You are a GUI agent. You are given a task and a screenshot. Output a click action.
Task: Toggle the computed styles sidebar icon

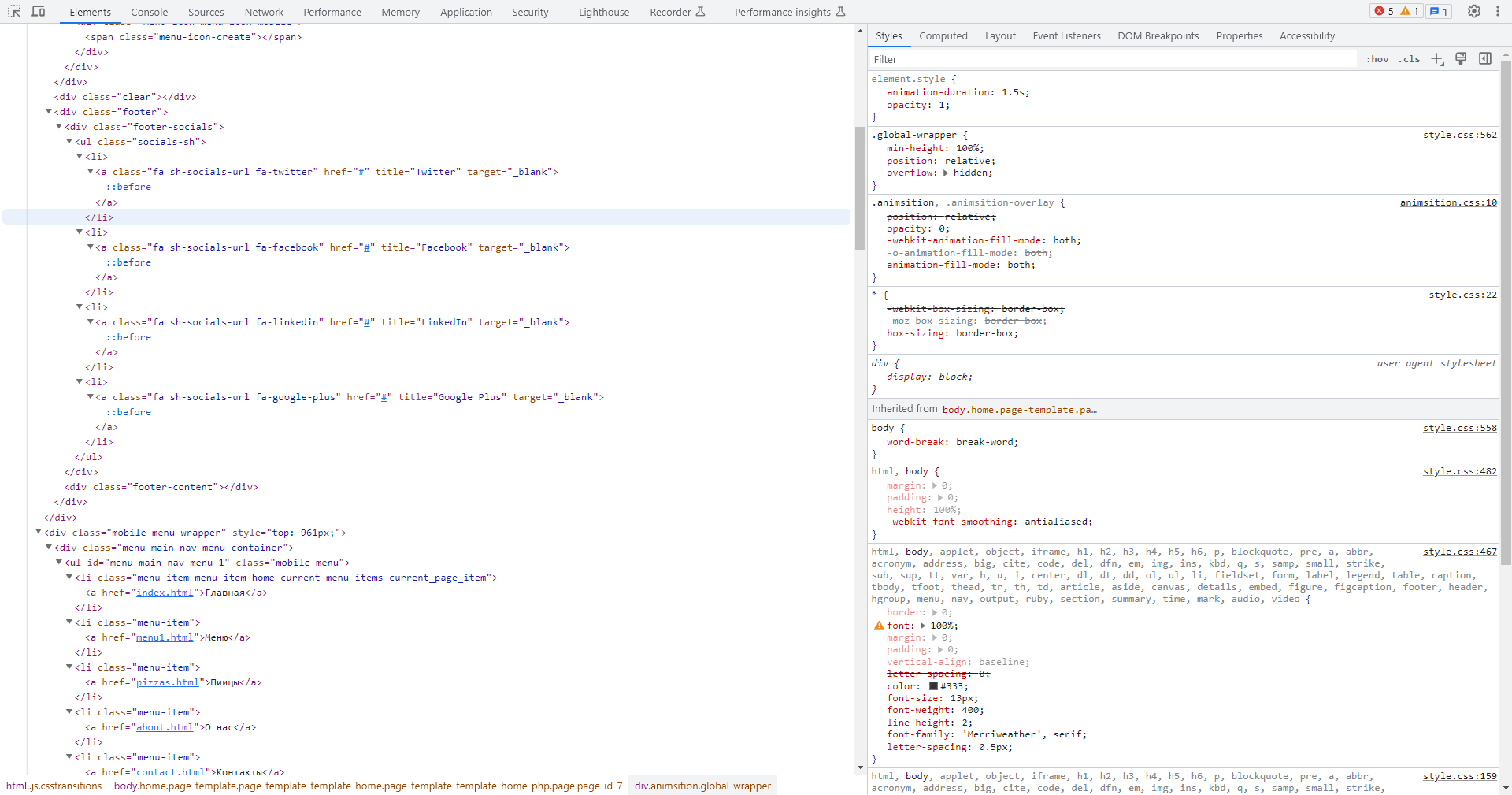1485,59
